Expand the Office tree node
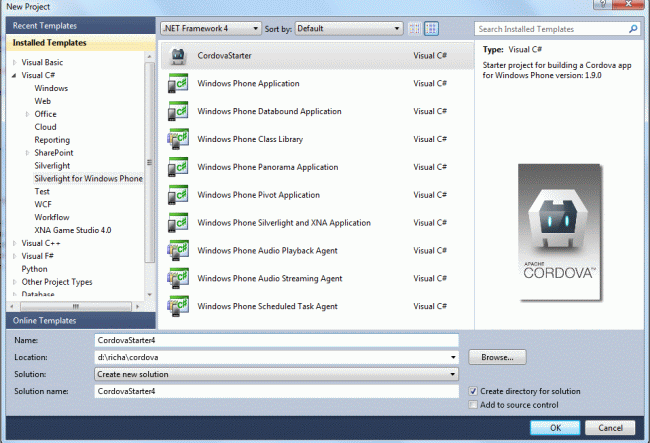 point(27,114)
